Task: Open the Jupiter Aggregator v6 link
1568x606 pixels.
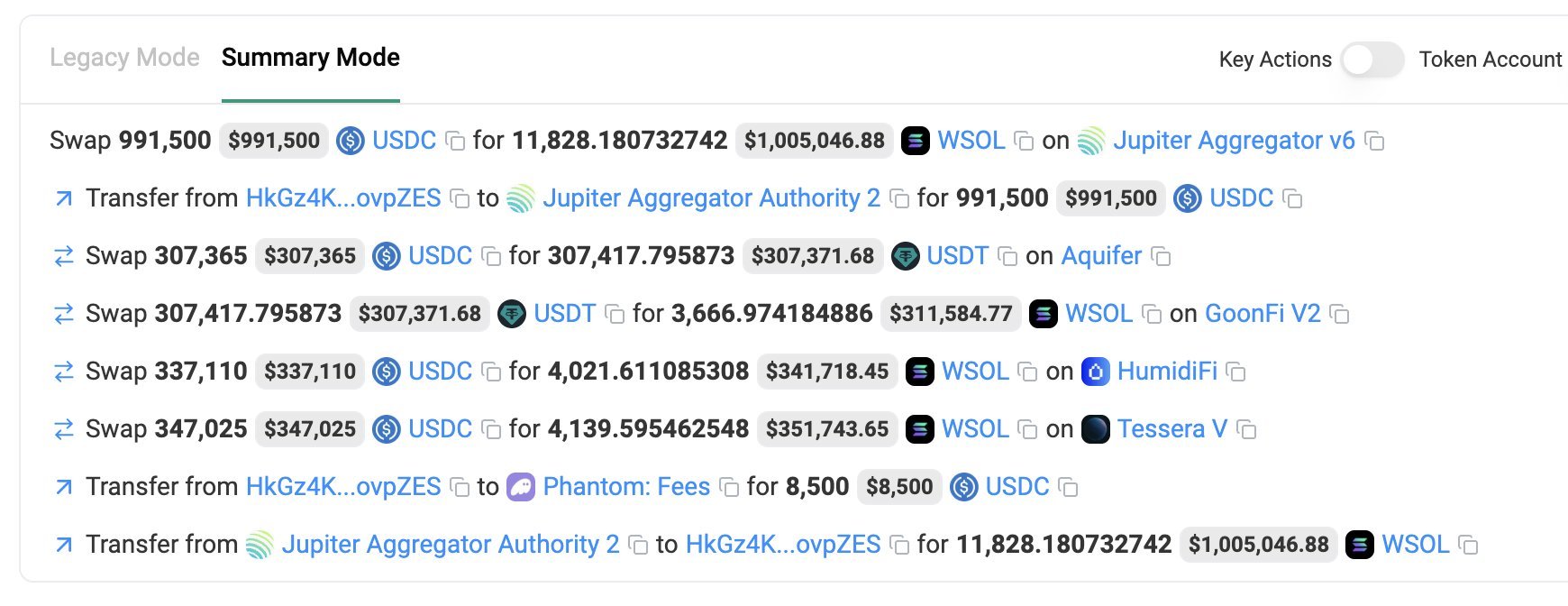Action: point(1233,141)
